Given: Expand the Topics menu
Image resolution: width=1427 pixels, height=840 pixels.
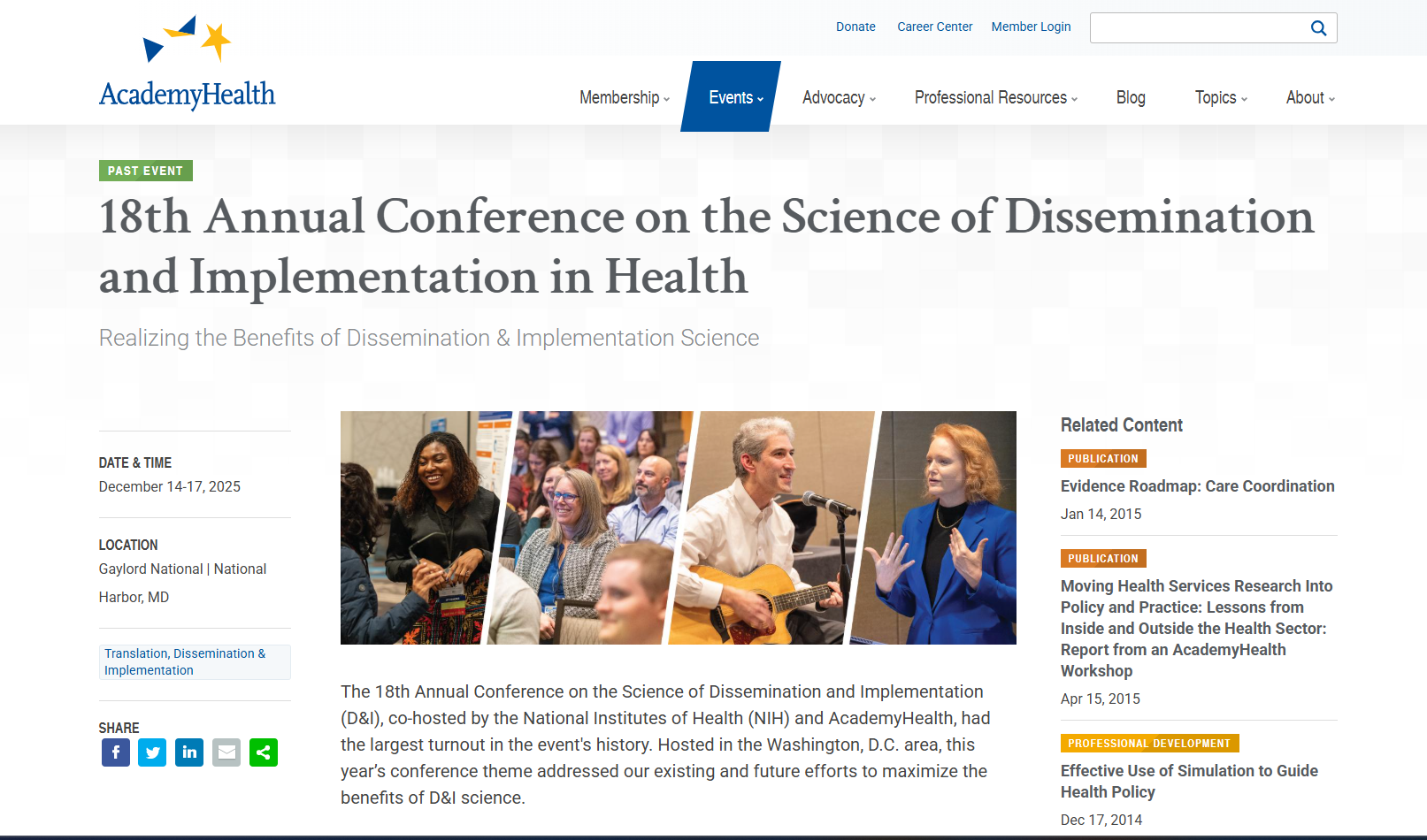Looking at the screenshot, I should [1220, 97].
